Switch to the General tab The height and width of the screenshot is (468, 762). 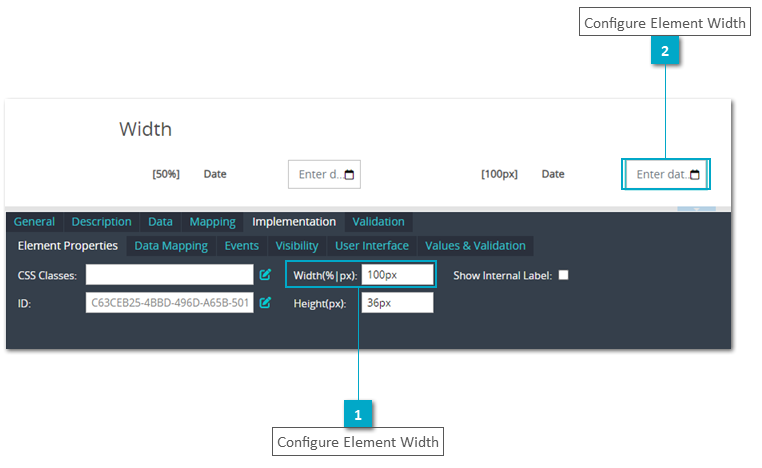tap(34, 222)
